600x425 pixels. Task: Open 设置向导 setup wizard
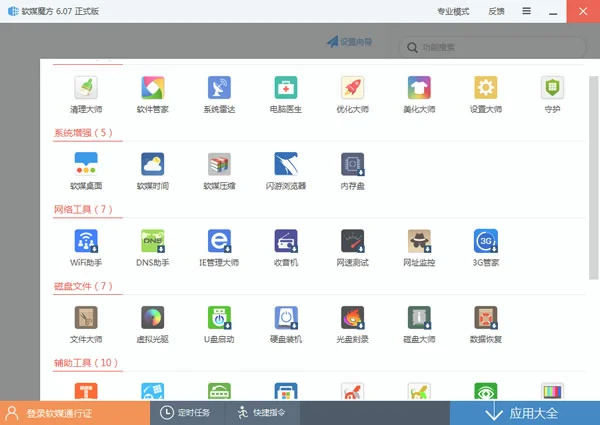[x=349, y=42]
